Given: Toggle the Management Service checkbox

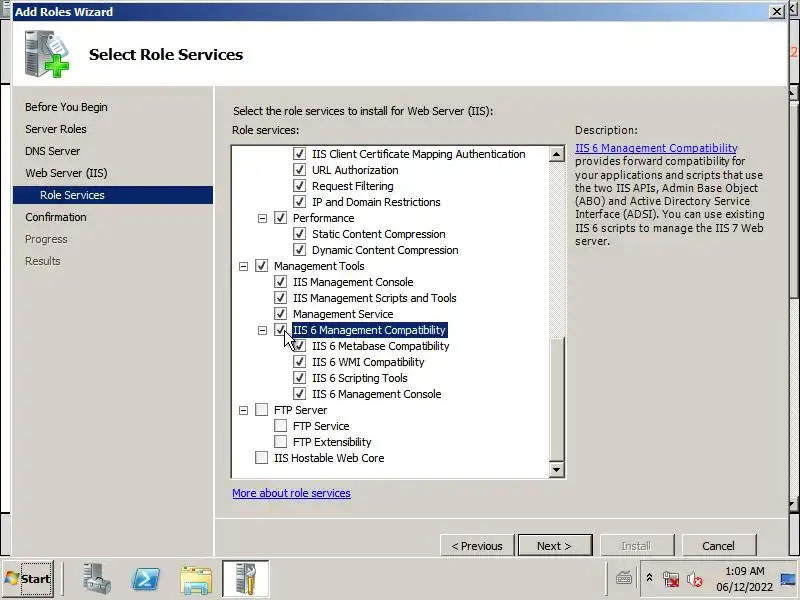Looking at the screenshot, I should [x=280, y=314].
